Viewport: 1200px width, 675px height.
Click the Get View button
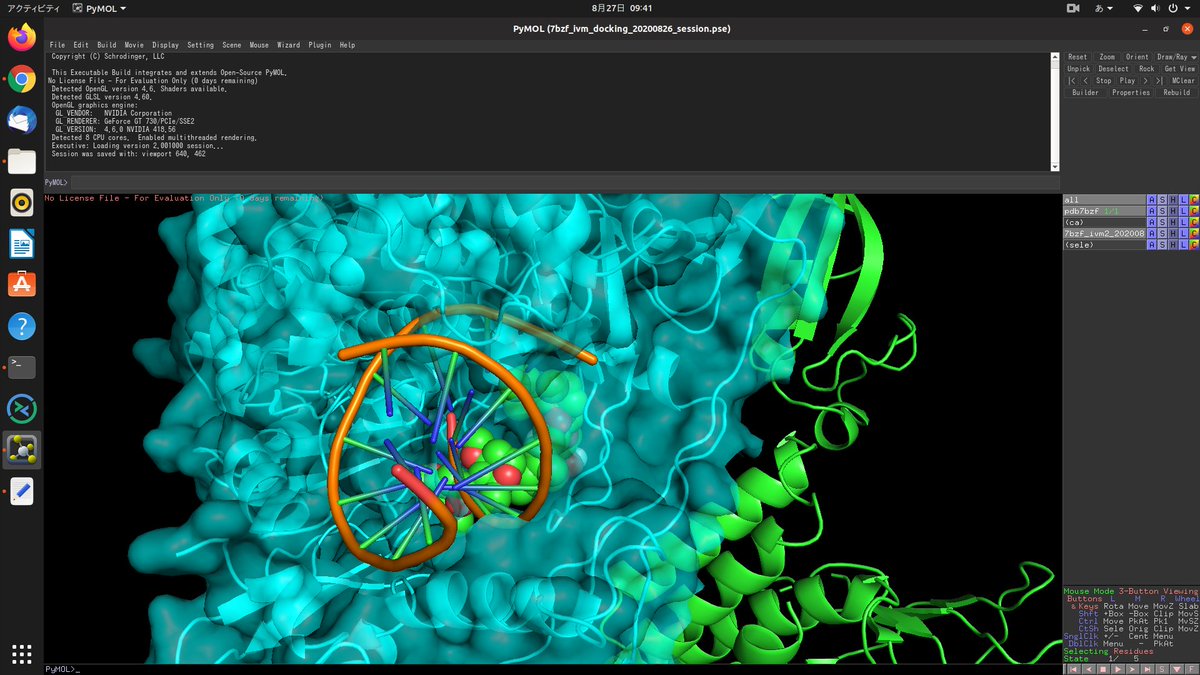pos(1180,69)
